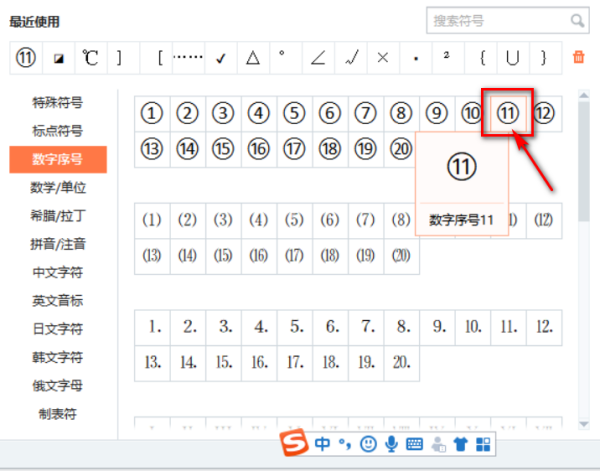
Task: Open the Sogou emoji smiley panel
Action: coord(369,443)
